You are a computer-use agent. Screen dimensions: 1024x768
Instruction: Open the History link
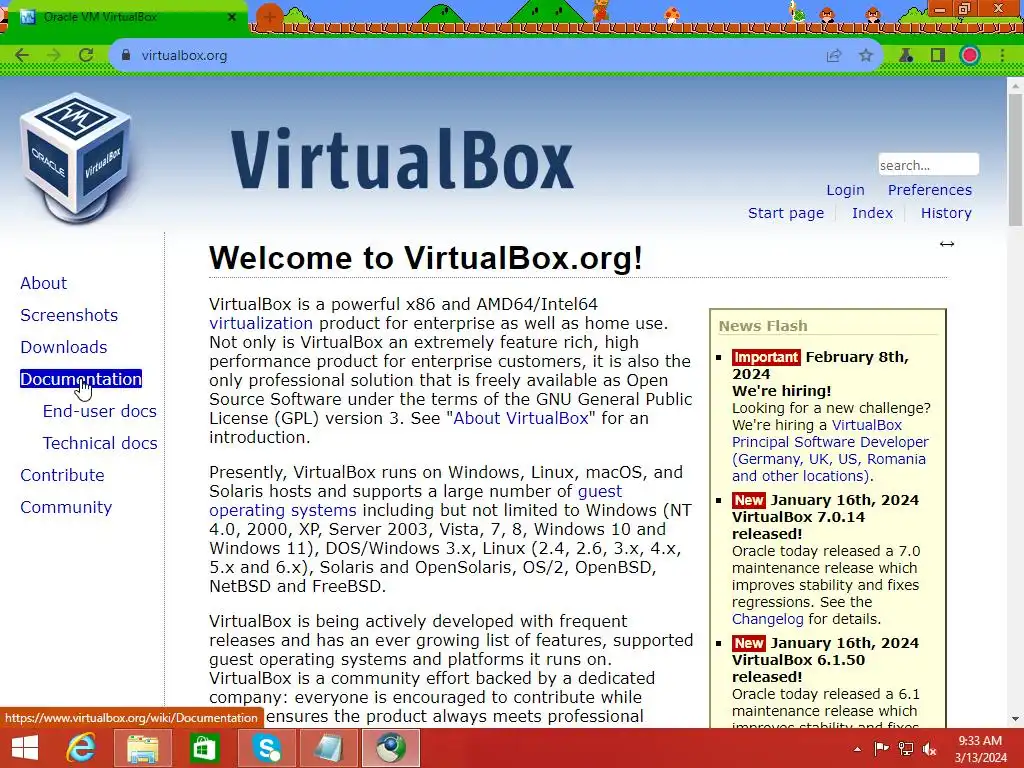946,213
